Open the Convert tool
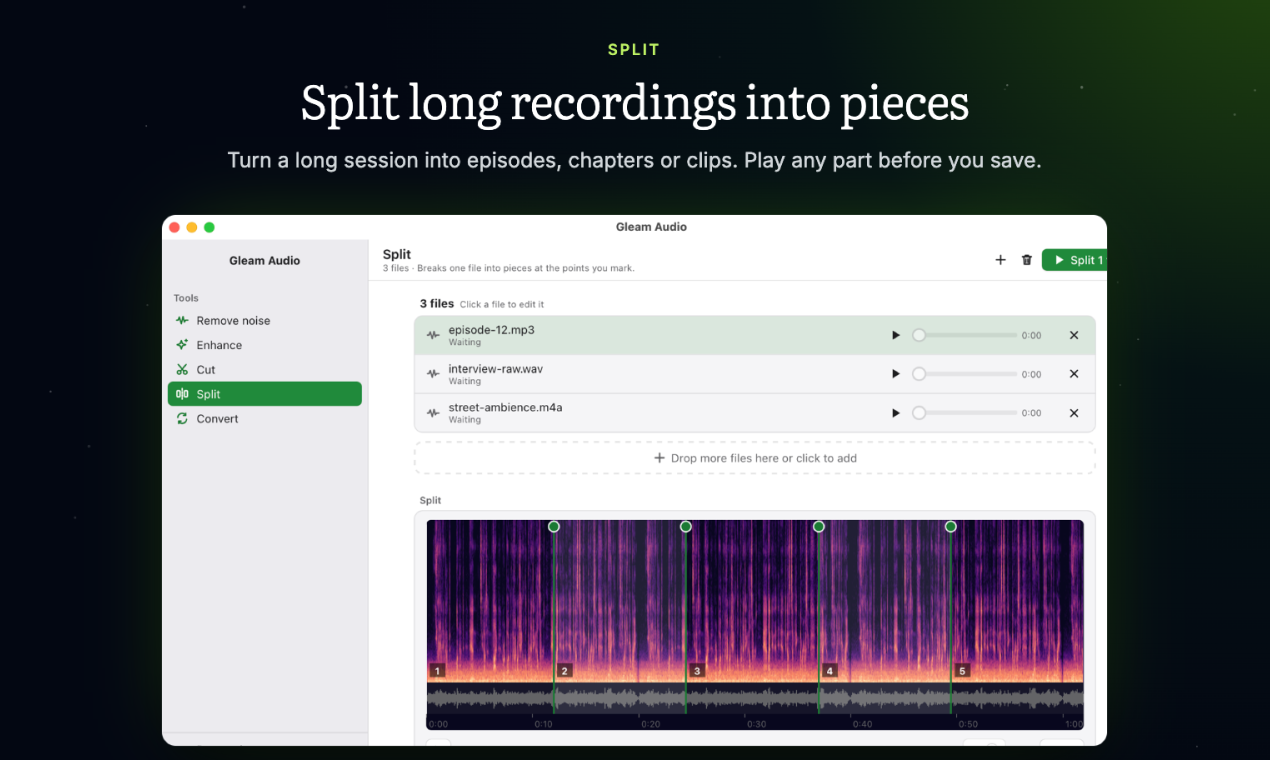 click(264, 419)
